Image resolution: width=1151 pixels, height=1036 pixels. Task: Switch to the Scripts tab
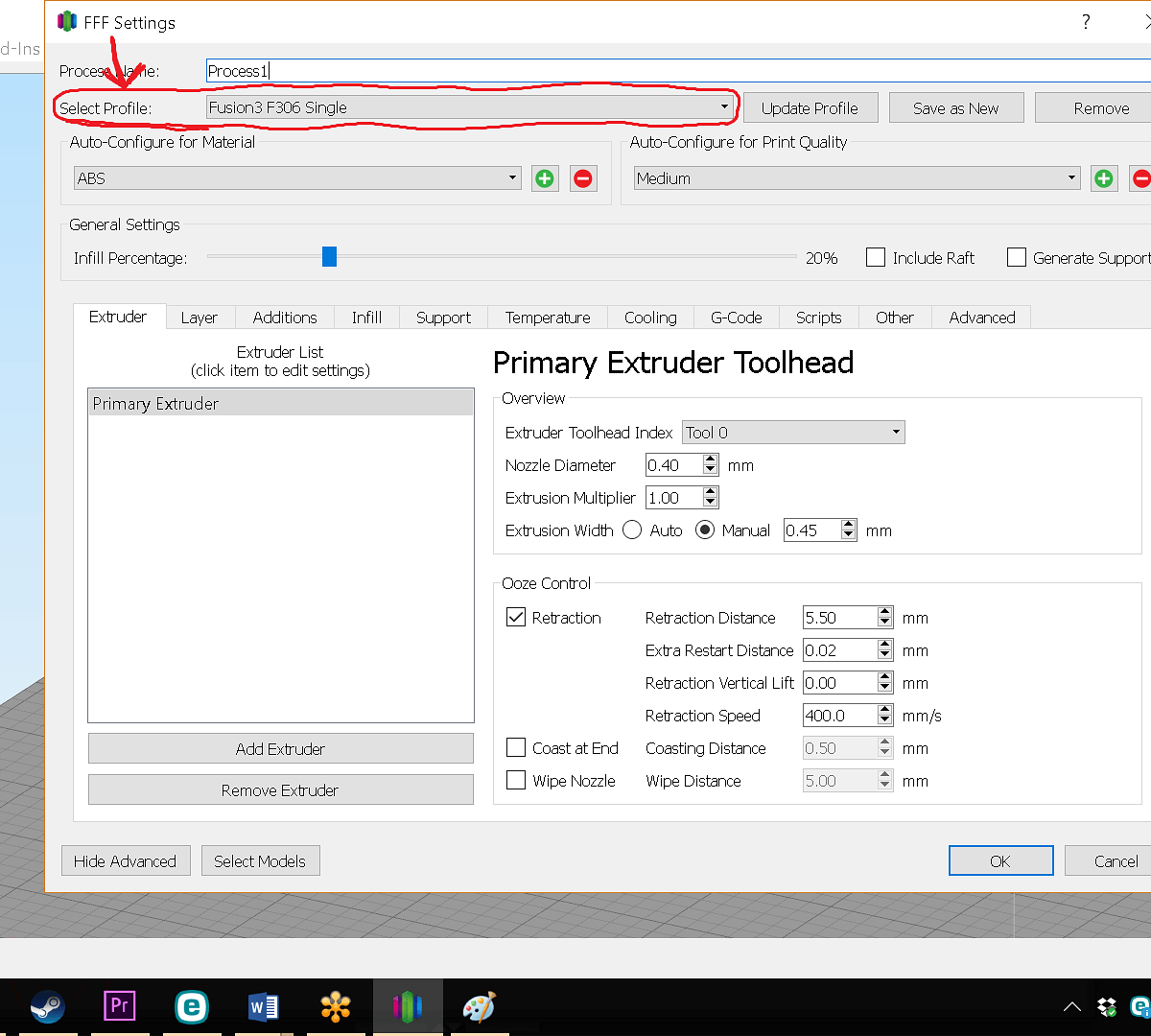(818, 318)
